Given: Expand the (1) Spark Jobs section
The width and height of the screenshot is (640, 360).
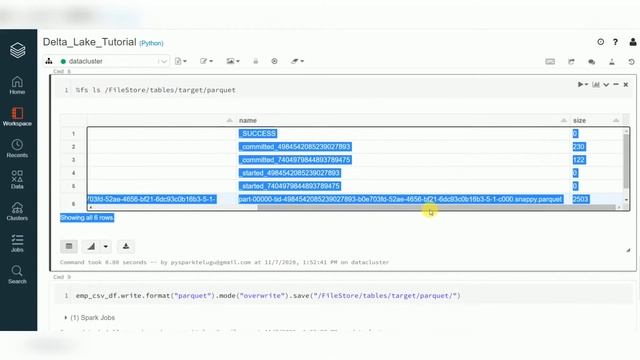Looking at the screenshot, I should (x=90, y=318).
